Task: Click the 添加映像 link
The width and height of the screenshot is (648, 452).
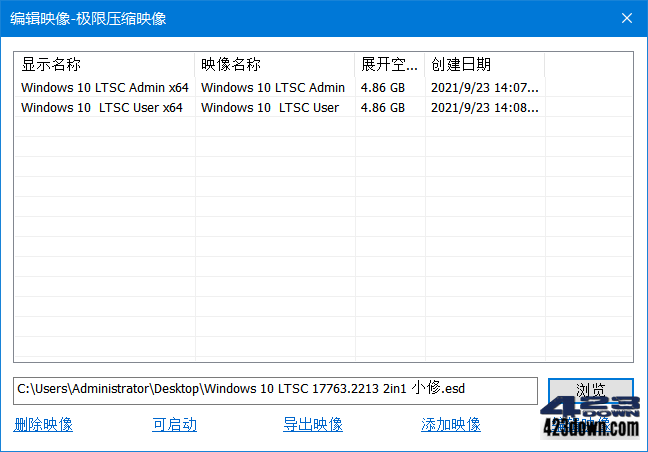Action: [x=451, y=424]
